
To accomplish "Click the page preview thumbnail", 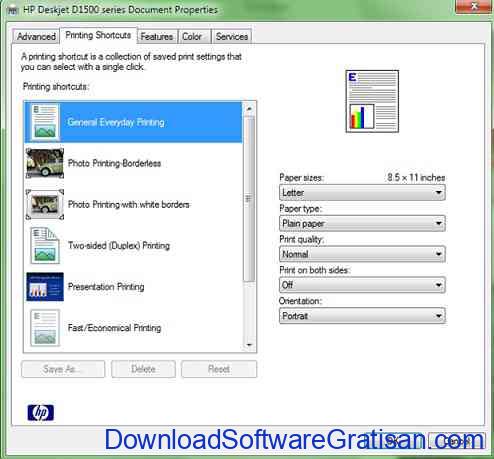I will coord(372,101).
